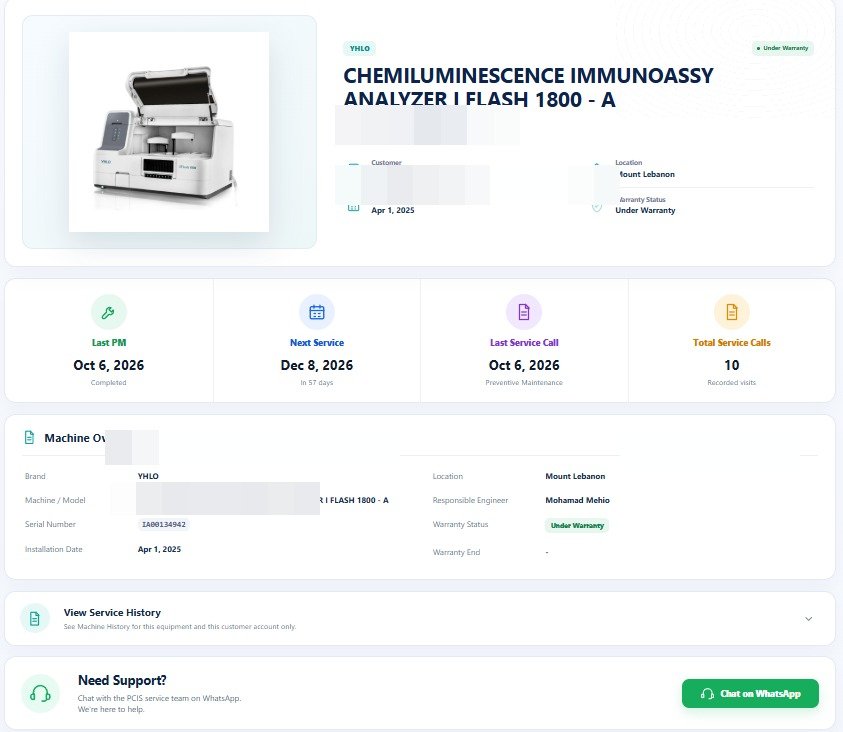
Task: Click the Last Service Call date Oct 6, 2026
Action: tap(524, 365)
